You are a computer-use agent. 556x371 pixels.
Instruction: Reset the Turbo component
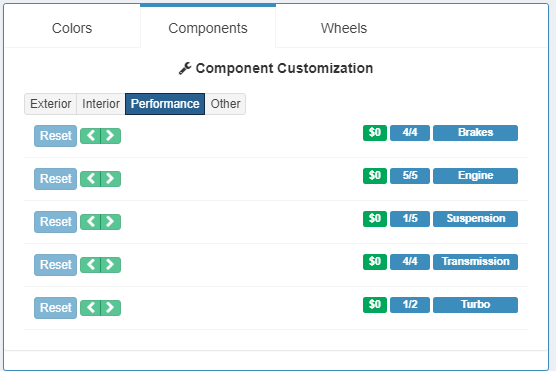(55, 308)
